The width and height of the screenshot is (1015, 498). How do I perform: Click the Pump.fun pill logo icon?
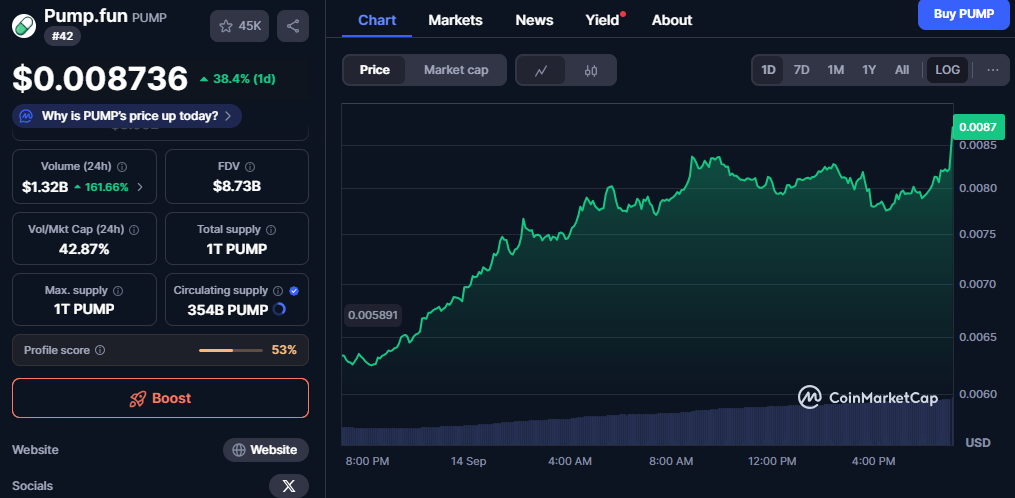click(25, 26)
